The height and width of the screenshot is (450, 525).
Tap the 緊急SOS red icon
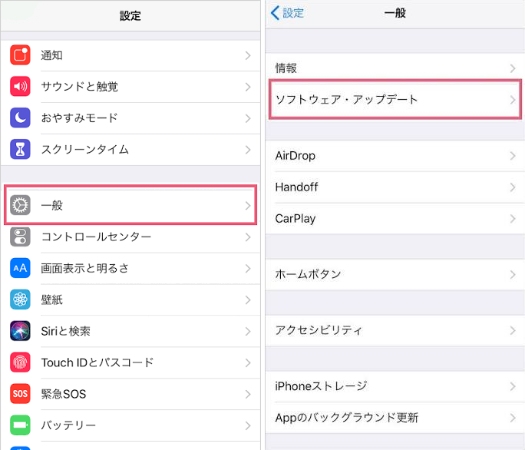pyautogui.click(x=20, y=393)
